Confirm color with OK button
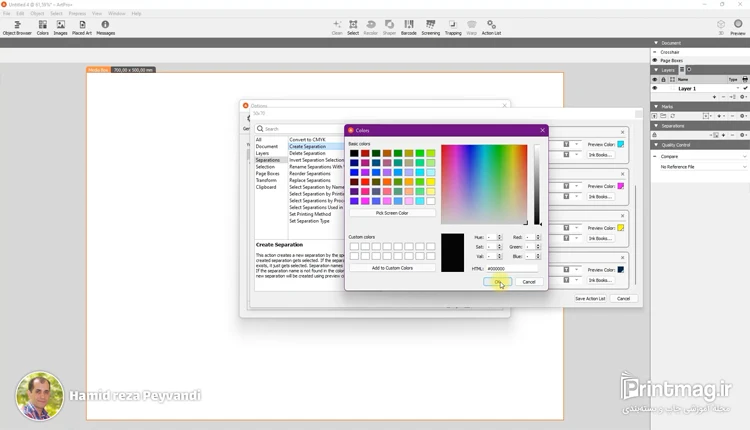This screenshot has height=430, width=750. (497, 282)
